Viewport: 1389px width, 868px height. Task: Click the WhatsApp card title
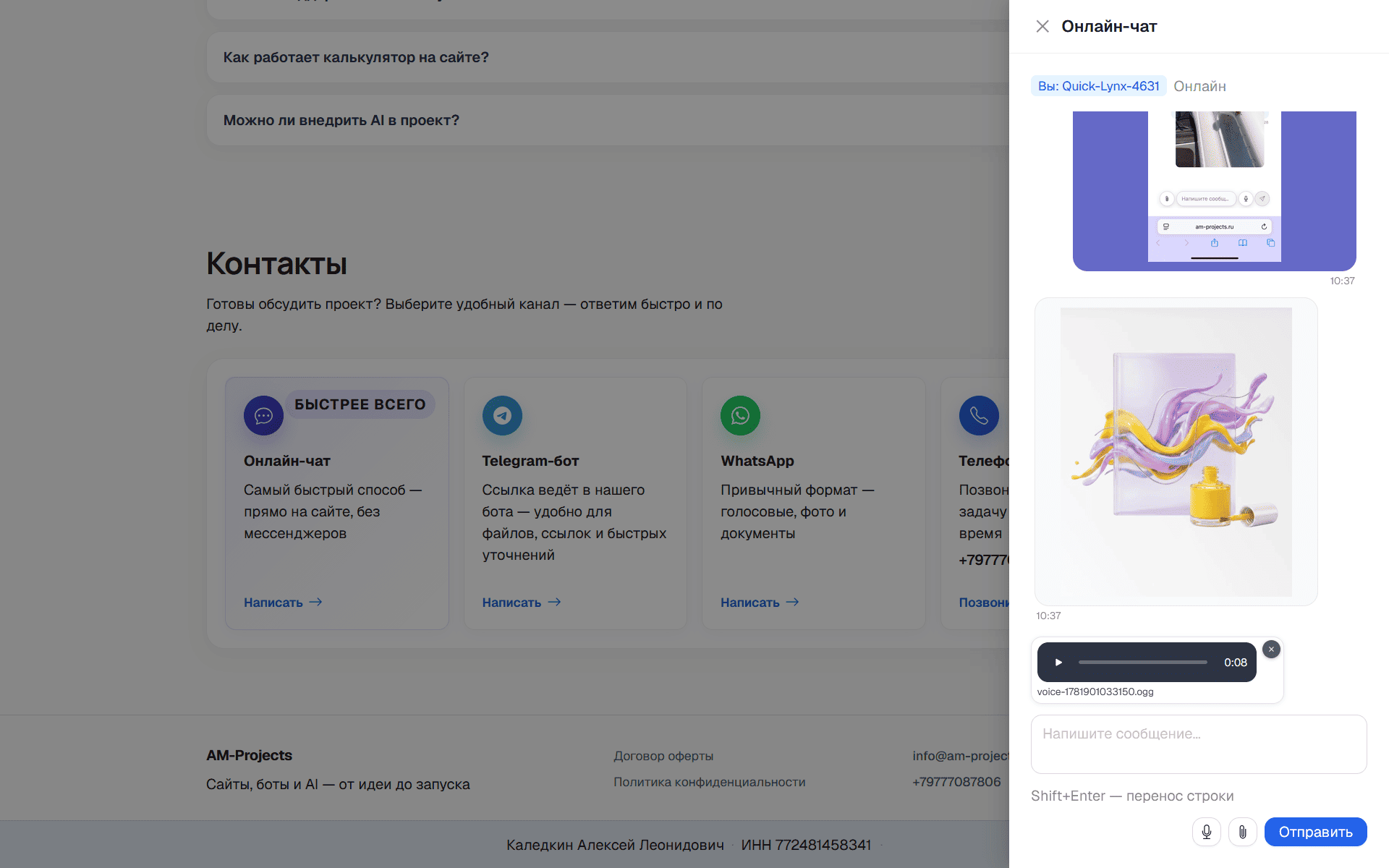click(757, 461)
